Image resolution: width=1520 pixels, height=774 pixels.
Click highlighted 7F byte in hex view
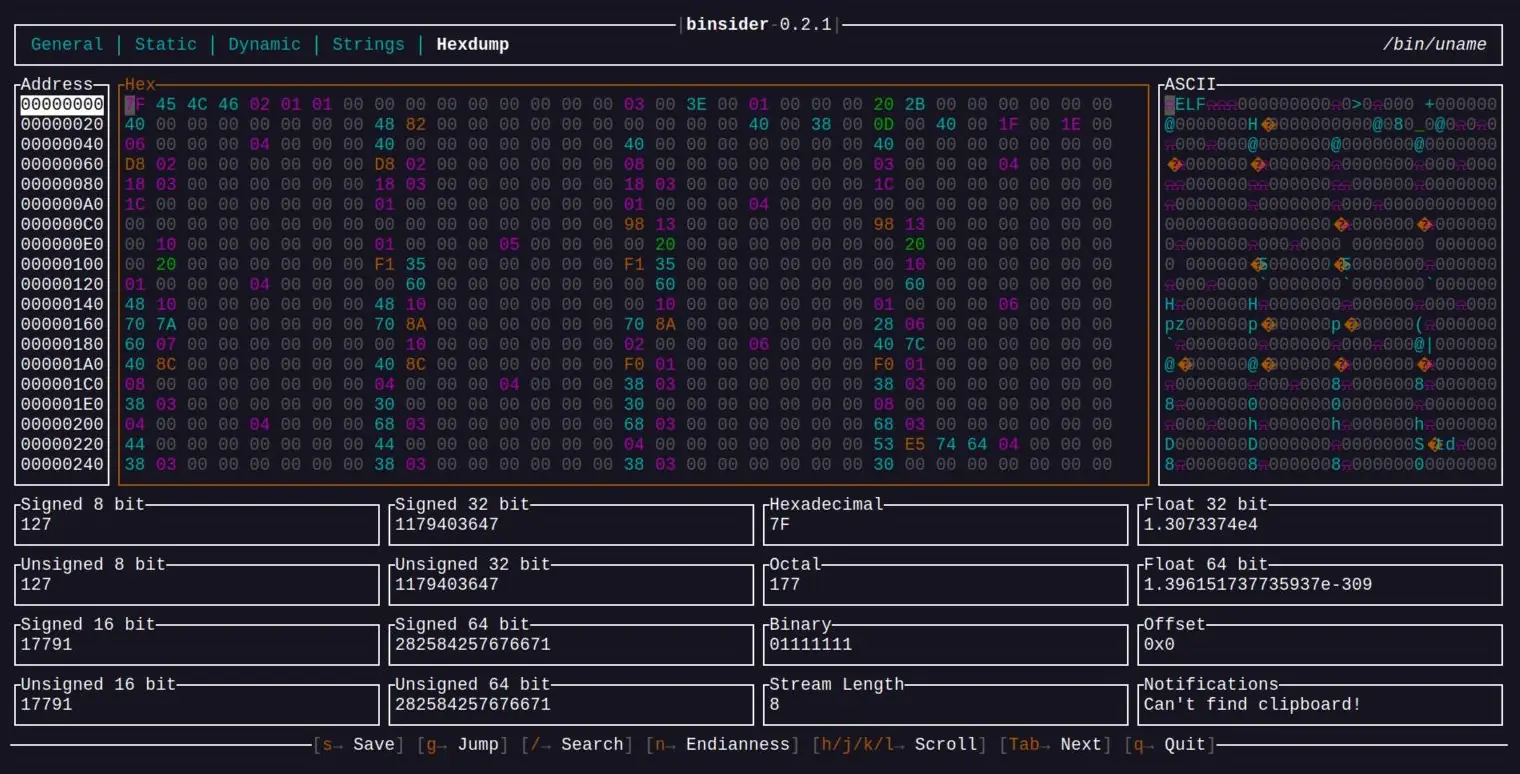click(135, 104)
